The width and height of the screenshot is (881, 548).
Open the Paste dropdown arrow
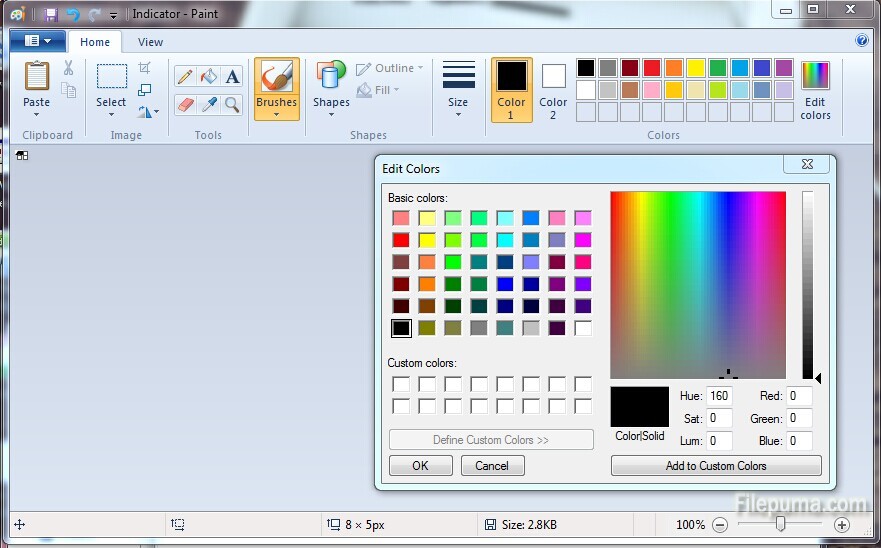click(x=37, y=113)
